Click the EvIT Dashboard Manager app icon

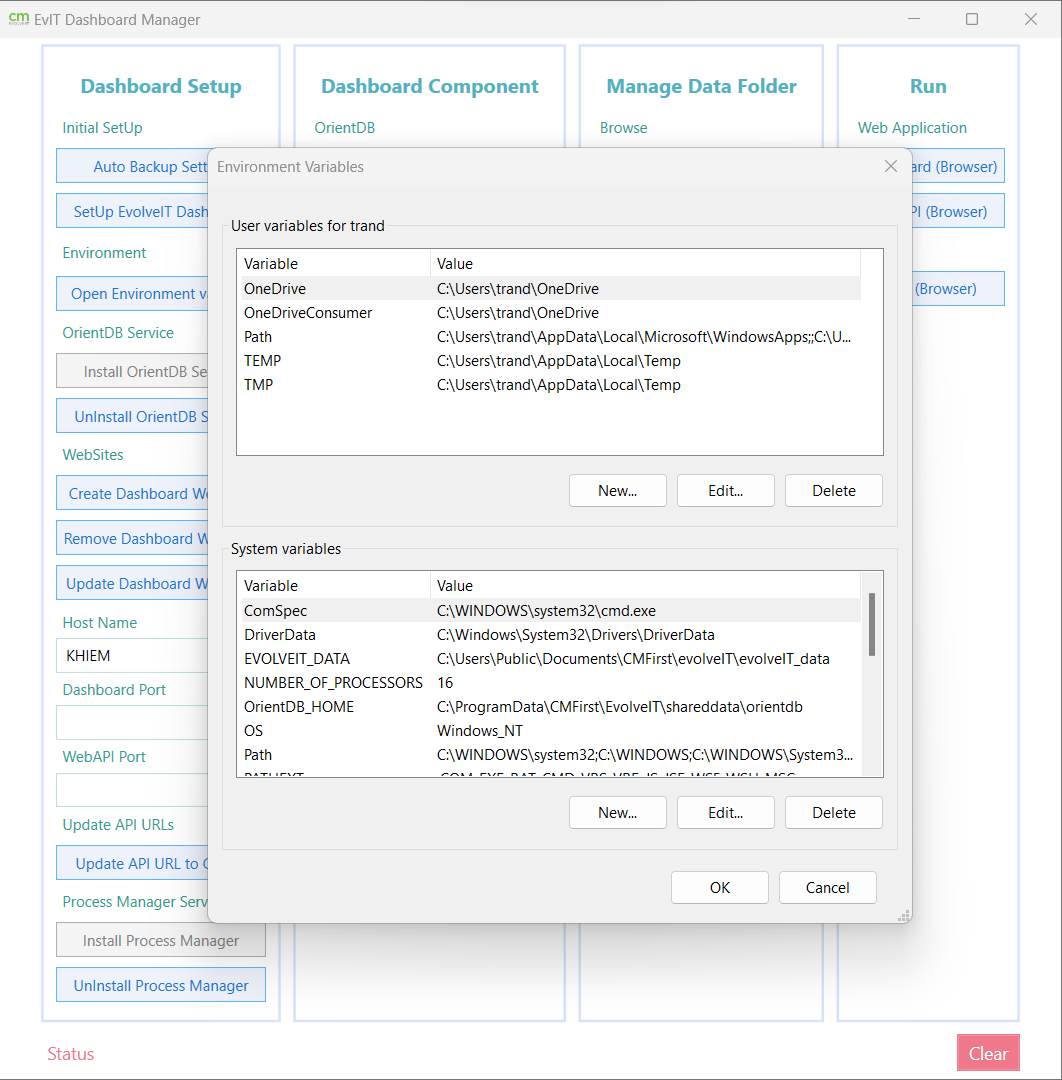click(x=19, y=19)
